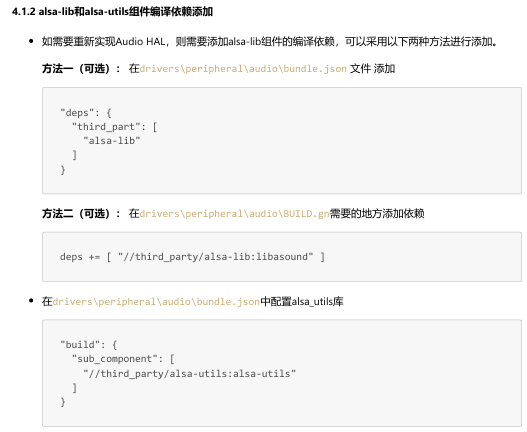Click the deps += libasound code line

point(192,257)
